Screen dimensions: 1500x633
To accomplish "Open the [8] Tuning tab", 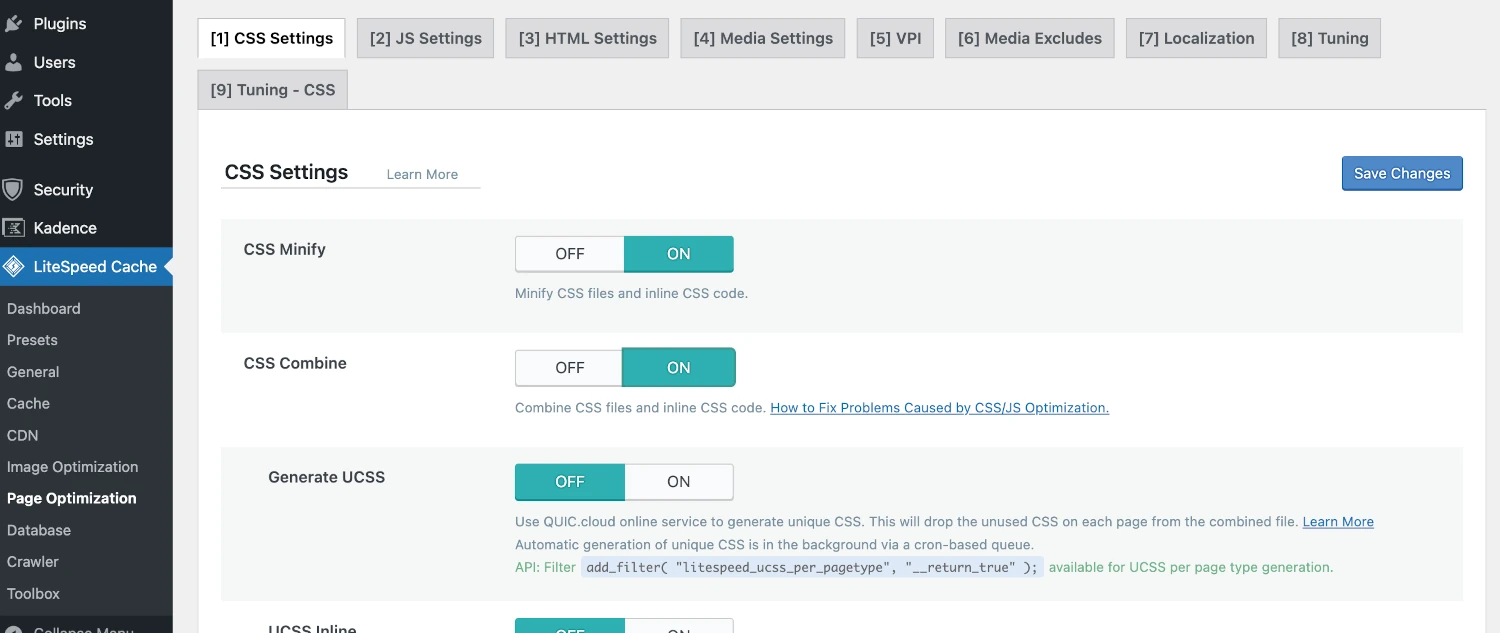I will click(x=1330, y=38).
